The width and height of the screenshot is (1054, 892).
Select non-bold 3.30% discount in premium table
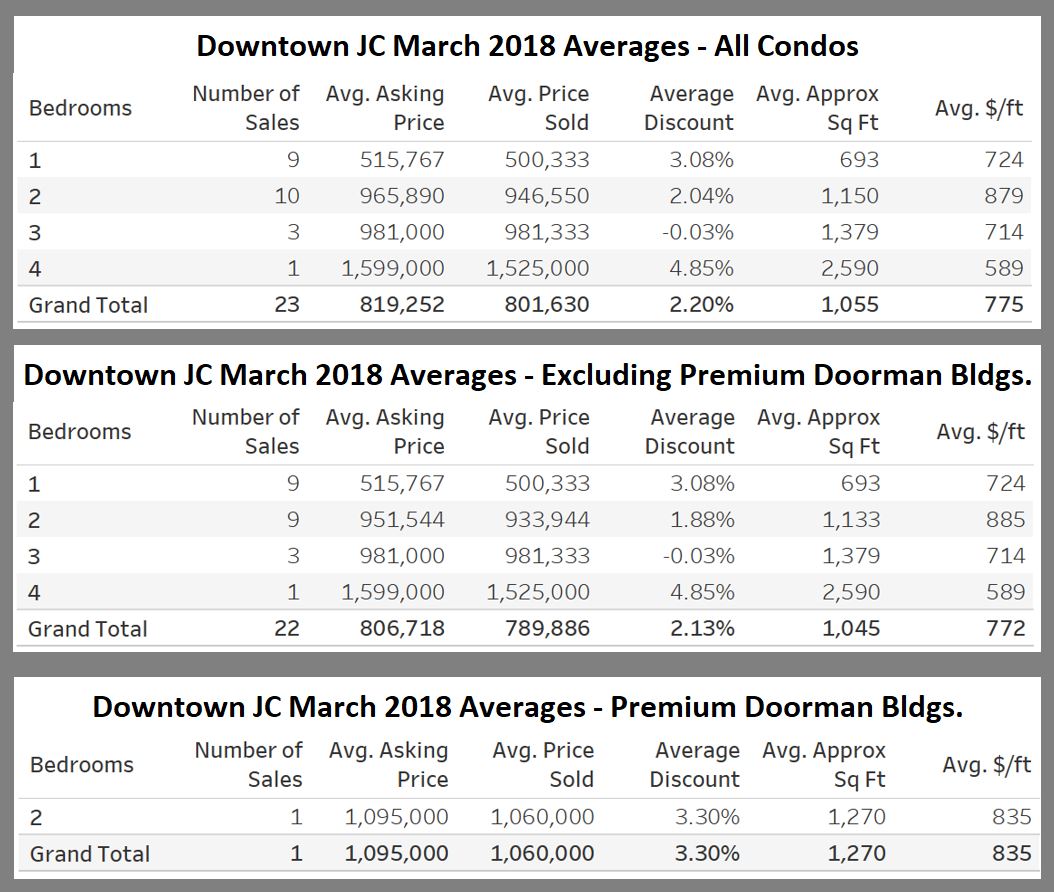pos(707,817)
